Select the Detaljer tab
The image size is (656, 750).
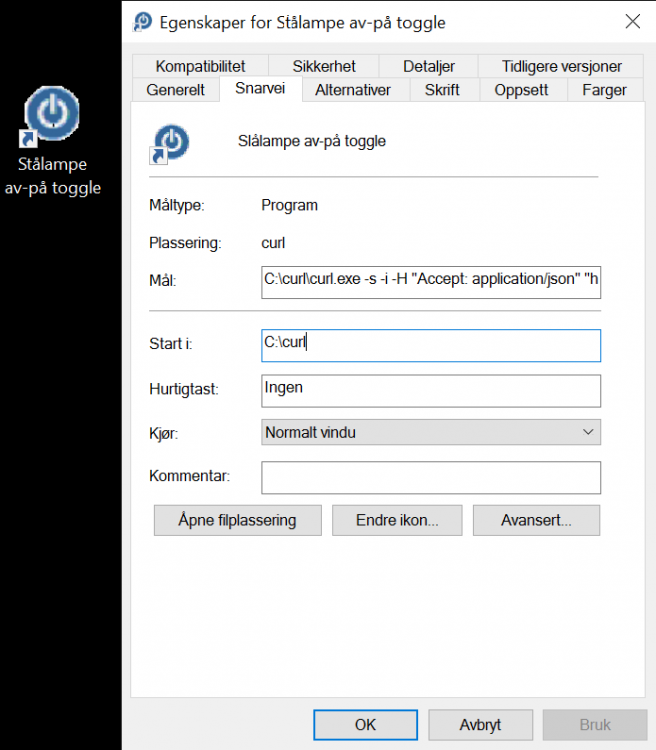(x=429, y=66)
